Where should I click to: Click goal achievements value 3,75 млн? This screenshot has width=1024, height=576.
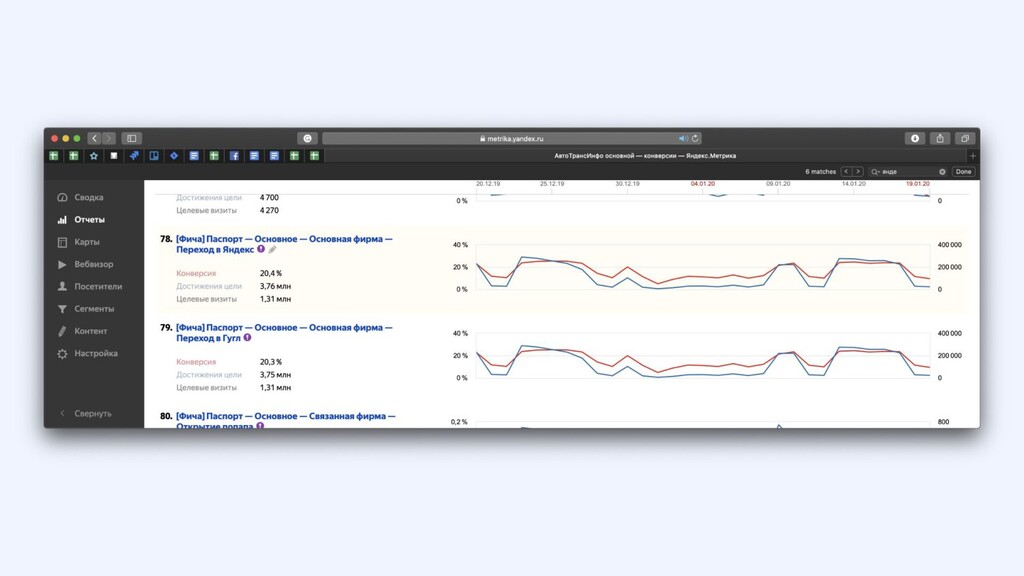pos(276,375)
